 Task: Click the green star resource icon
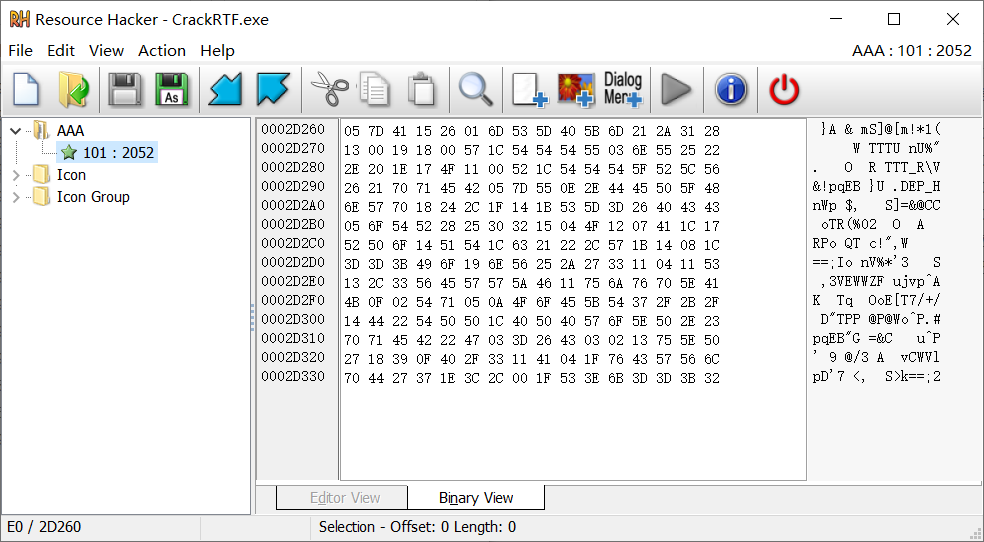[69, 152]
